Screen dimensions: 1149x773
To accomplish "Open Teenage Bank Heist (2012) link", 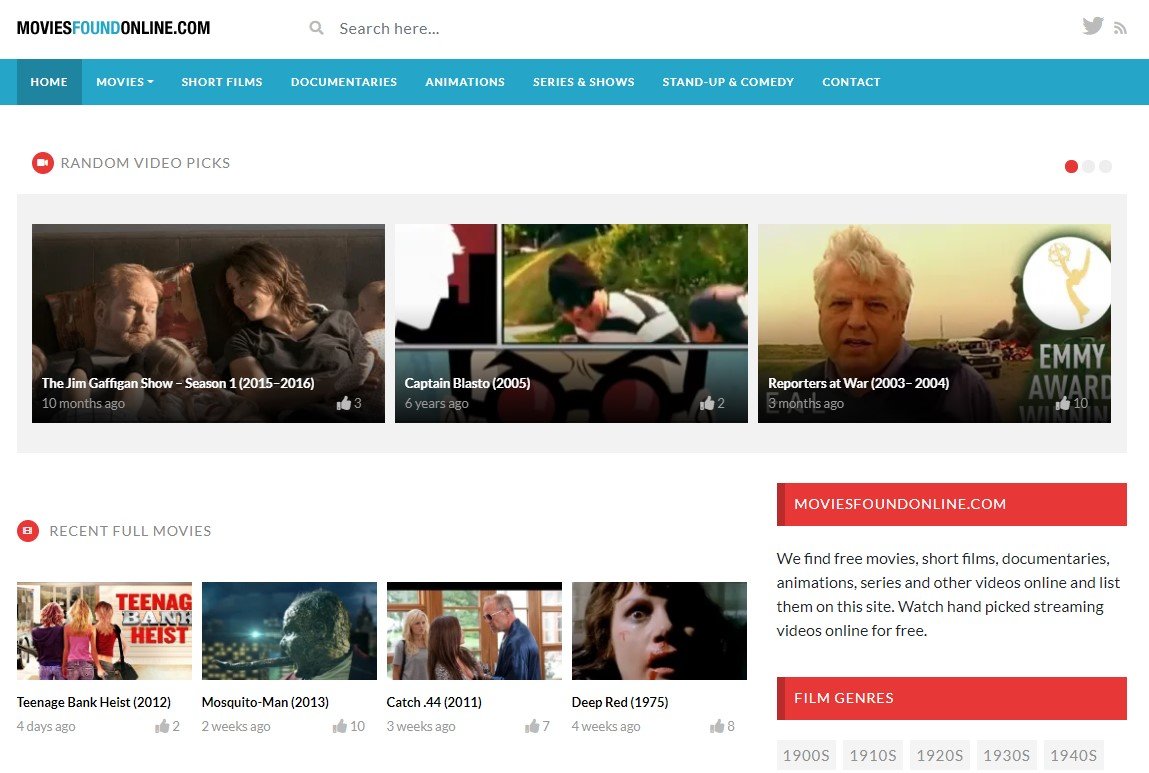I will coord(94,702).
